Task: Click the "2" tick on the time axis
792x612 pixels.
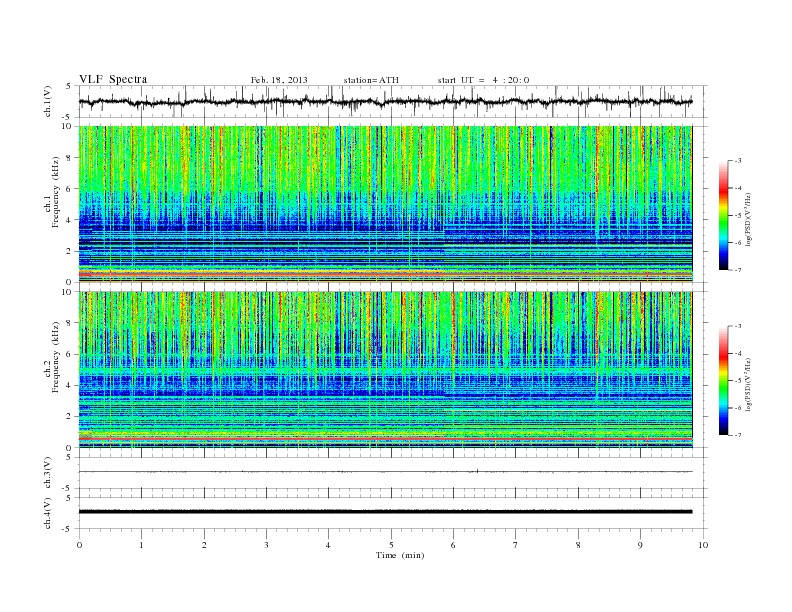Action: point(204,545)
